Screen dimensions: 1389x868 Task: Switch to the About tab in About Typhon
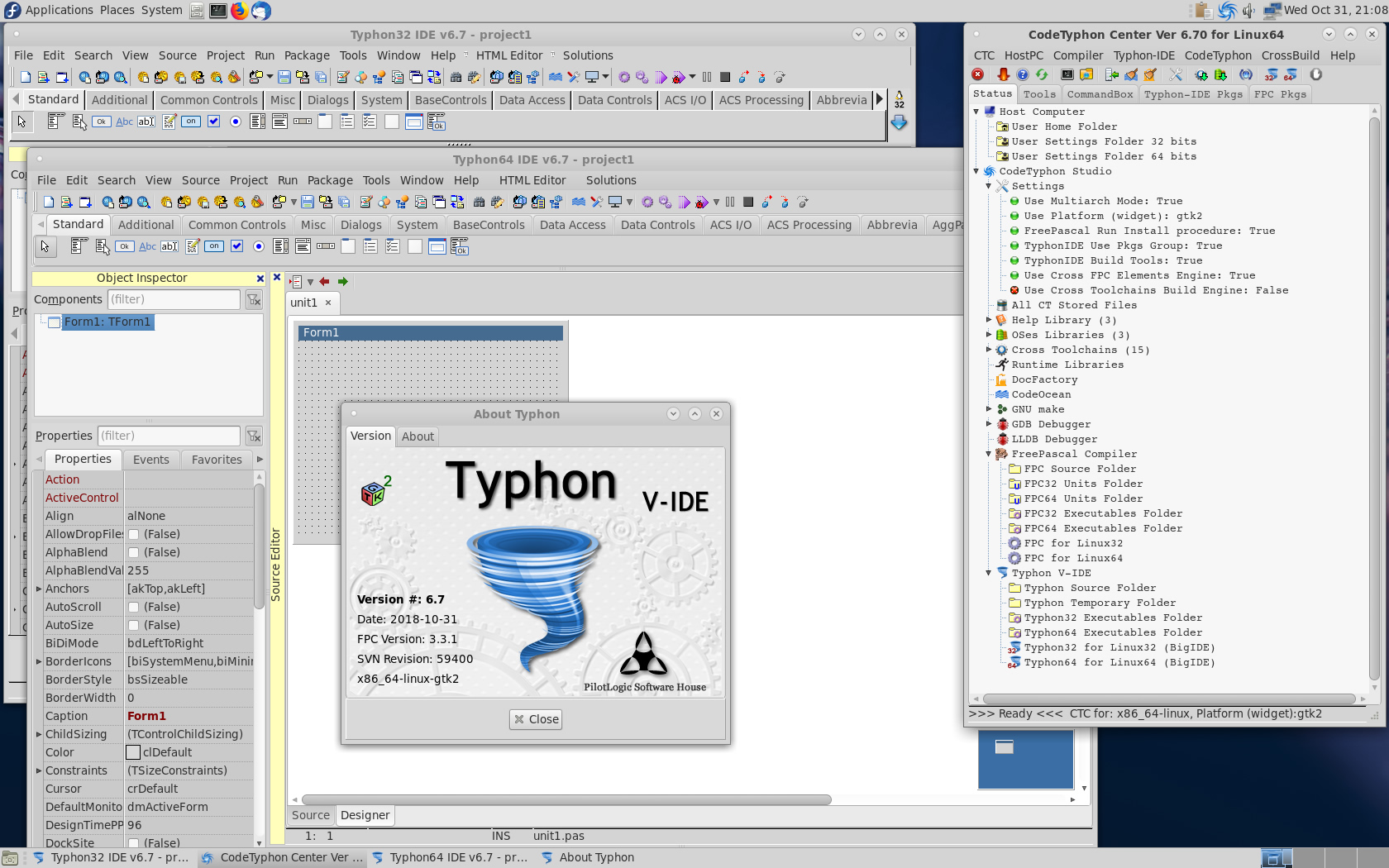point(418,436)
